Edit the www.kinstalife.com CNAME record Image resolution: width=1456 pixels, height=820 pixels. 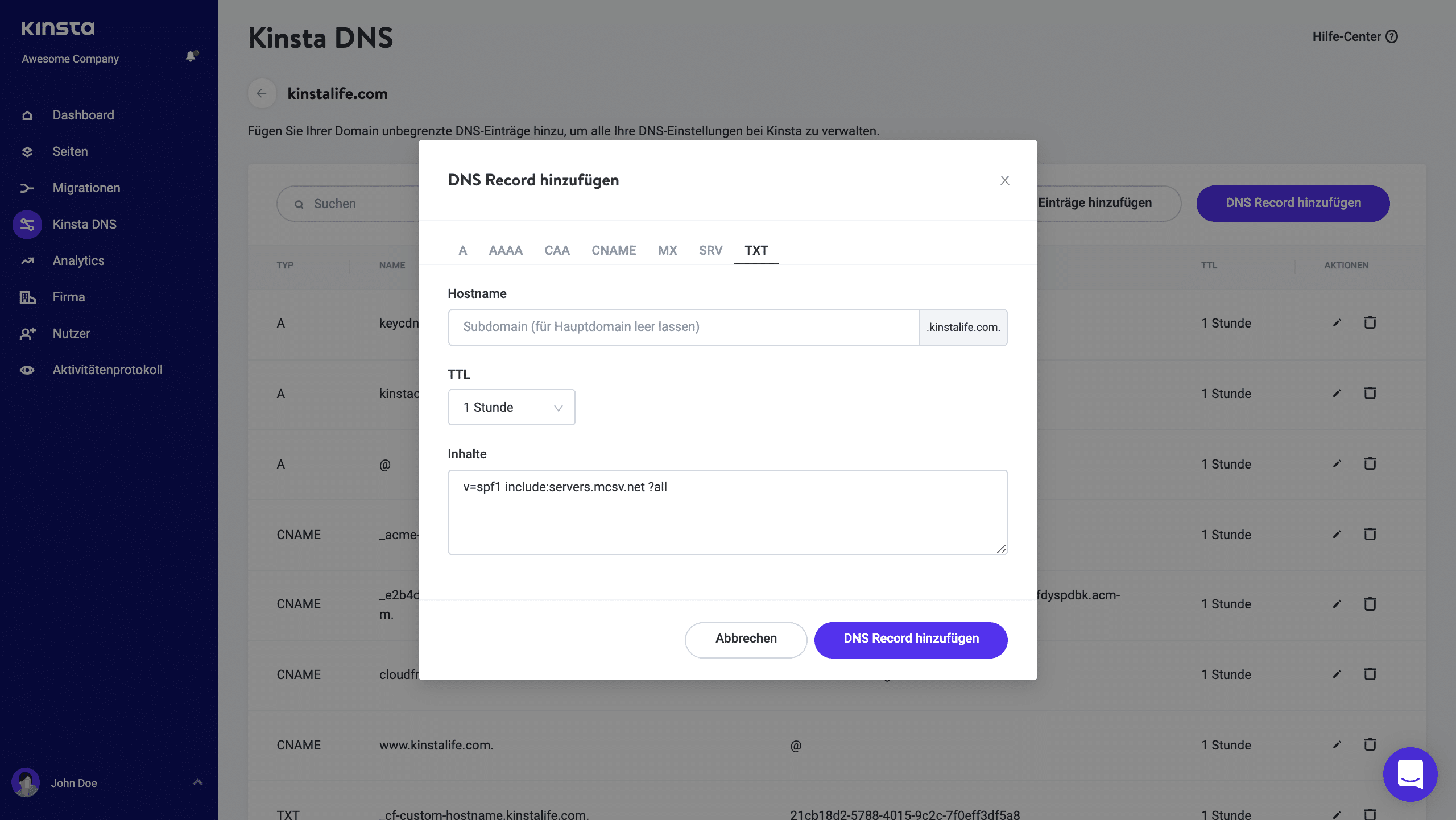coord(1337,745)
